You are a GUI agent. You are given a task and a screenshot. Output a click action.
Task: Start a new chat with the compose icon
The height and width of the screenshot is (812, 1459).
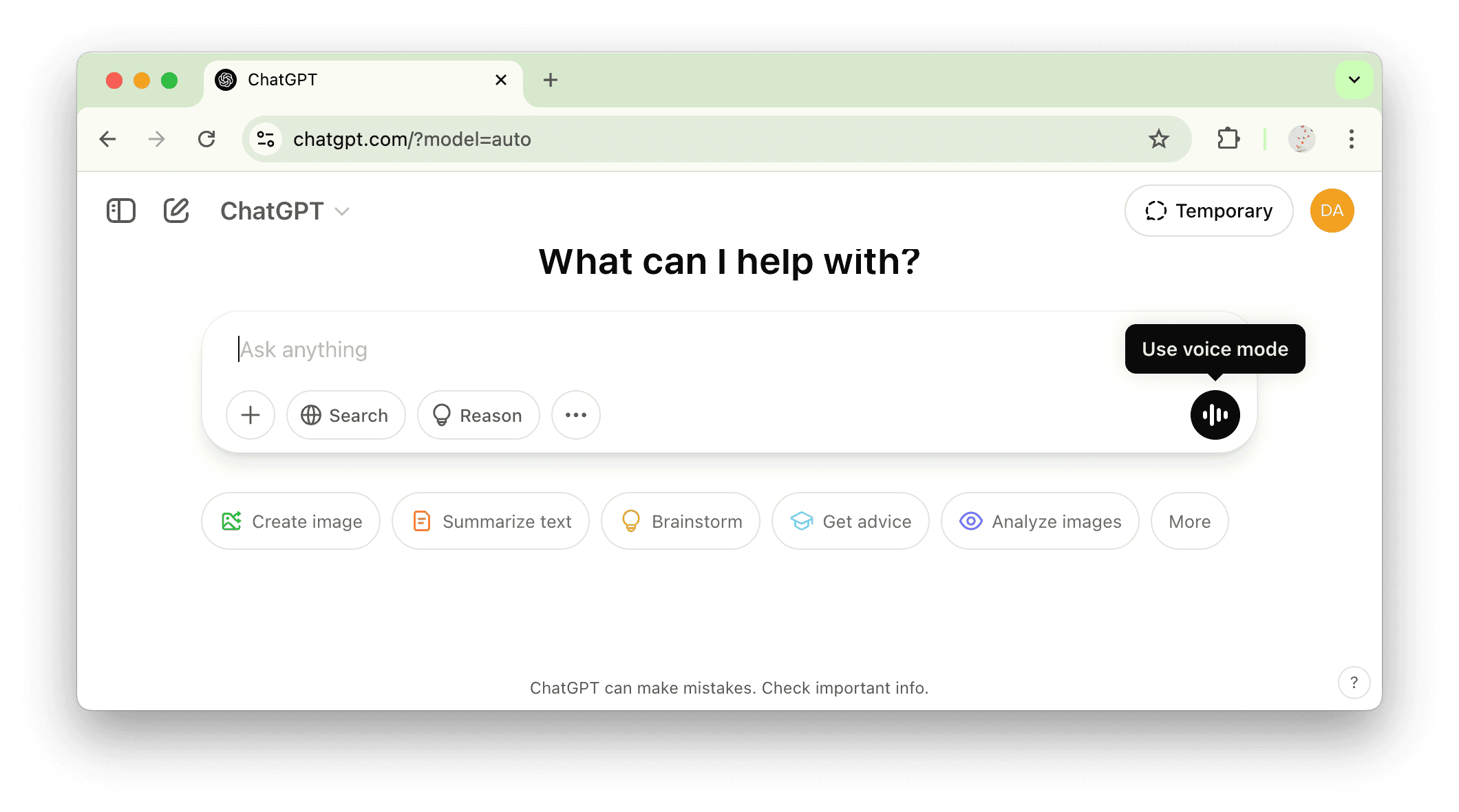coord(176,211)
